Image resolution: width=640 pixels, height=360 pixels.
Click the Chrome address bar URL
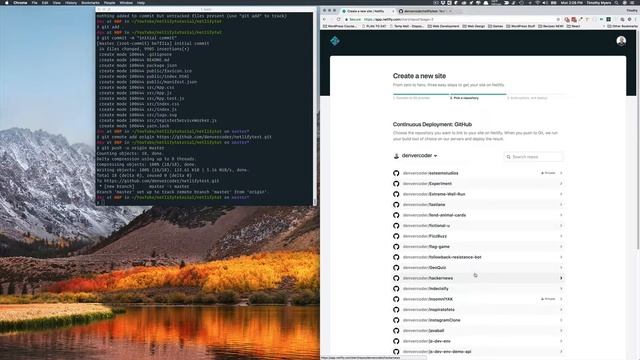pyautogui.click(x=398, y=19)
